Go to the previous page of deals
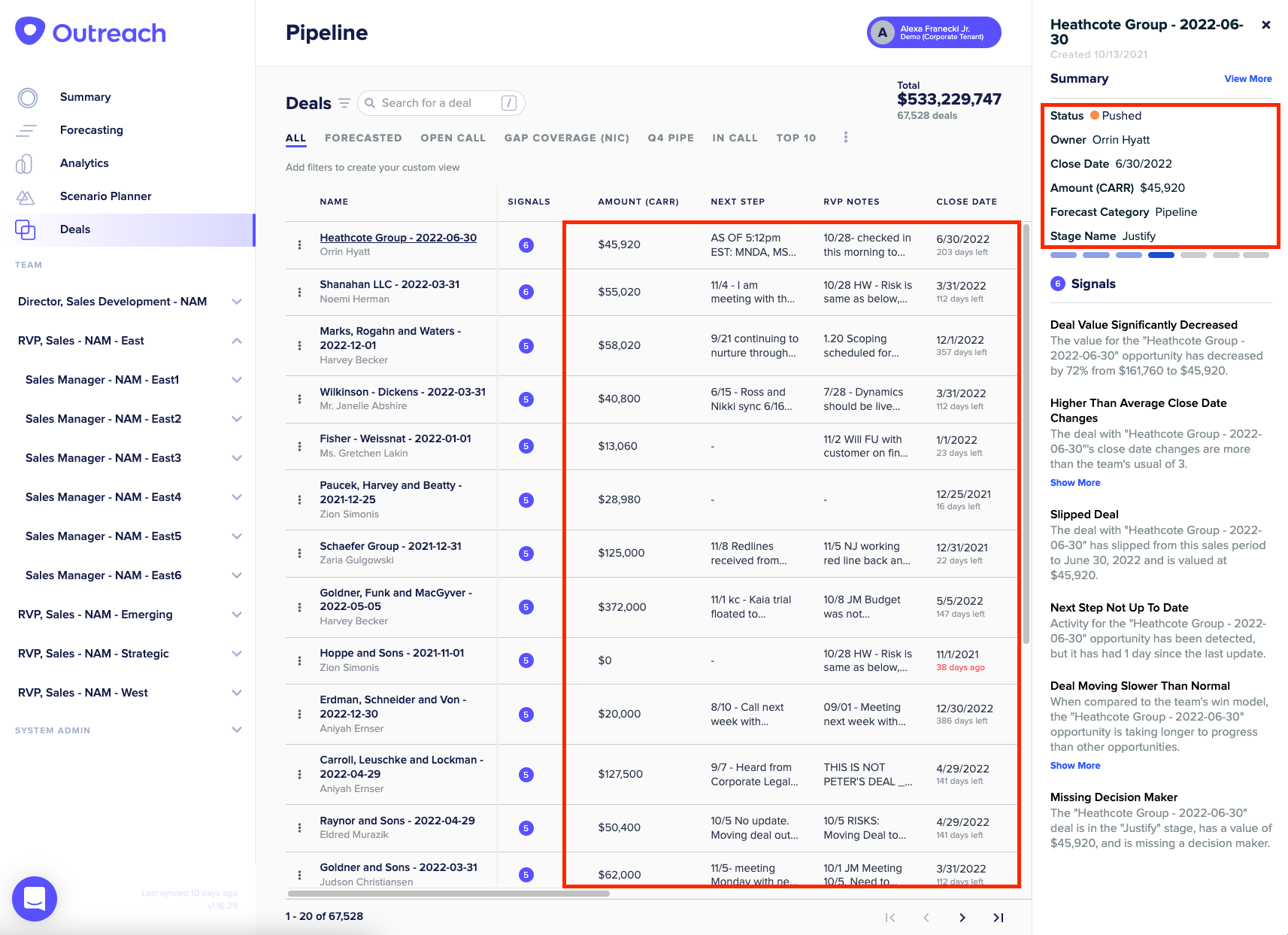Image resolution: width=1288 pixels, height=935 pixels. pos(926,917)
